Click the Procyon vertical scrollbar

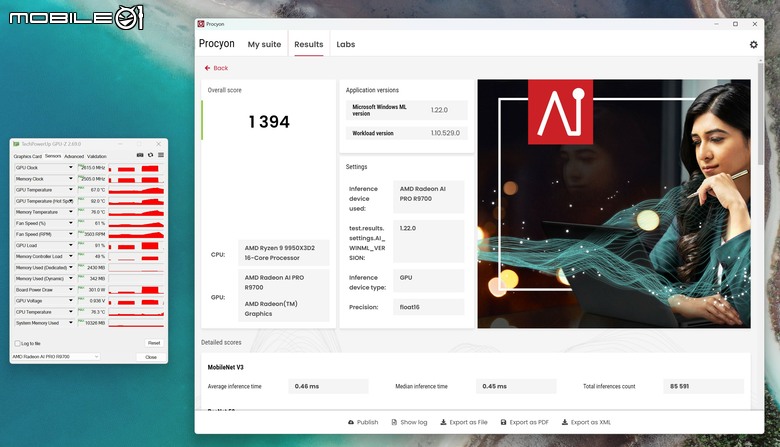point(761,114)
